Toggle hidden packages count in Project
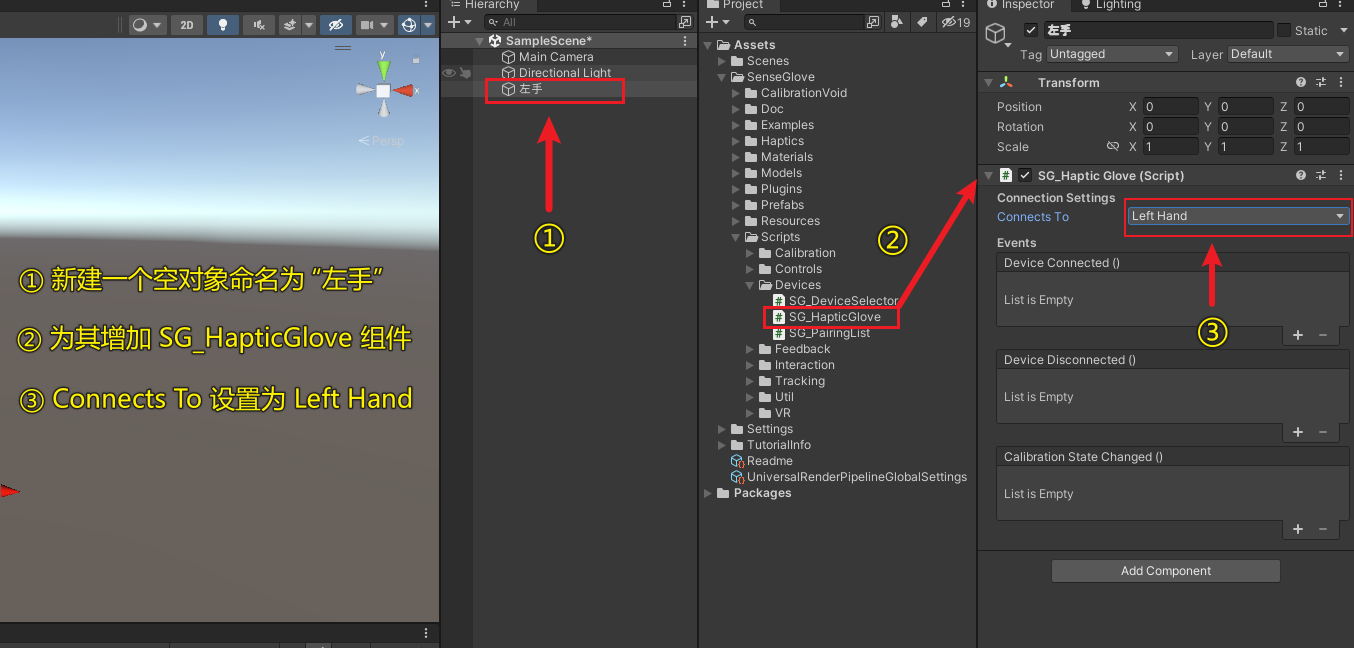 point(954,22)
